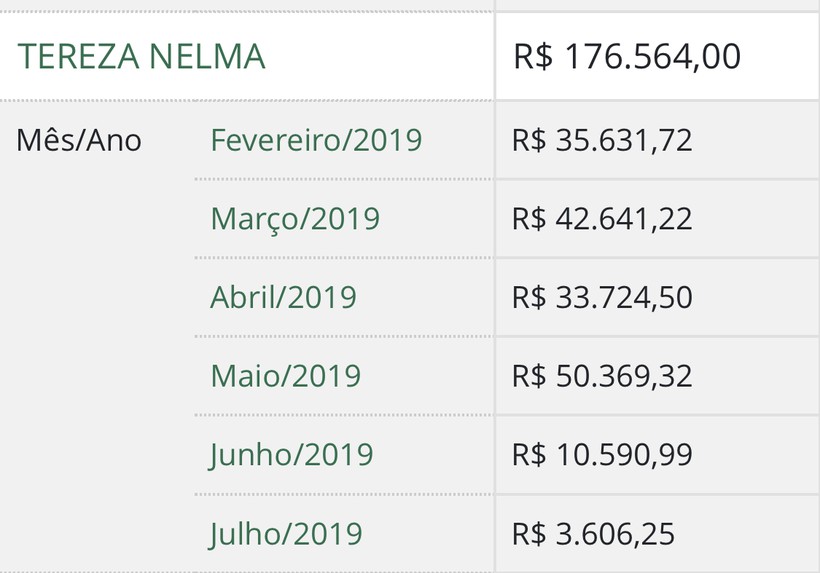
Task: Click white space right of TEREZA NELMA name
Action: click(379, 56)
